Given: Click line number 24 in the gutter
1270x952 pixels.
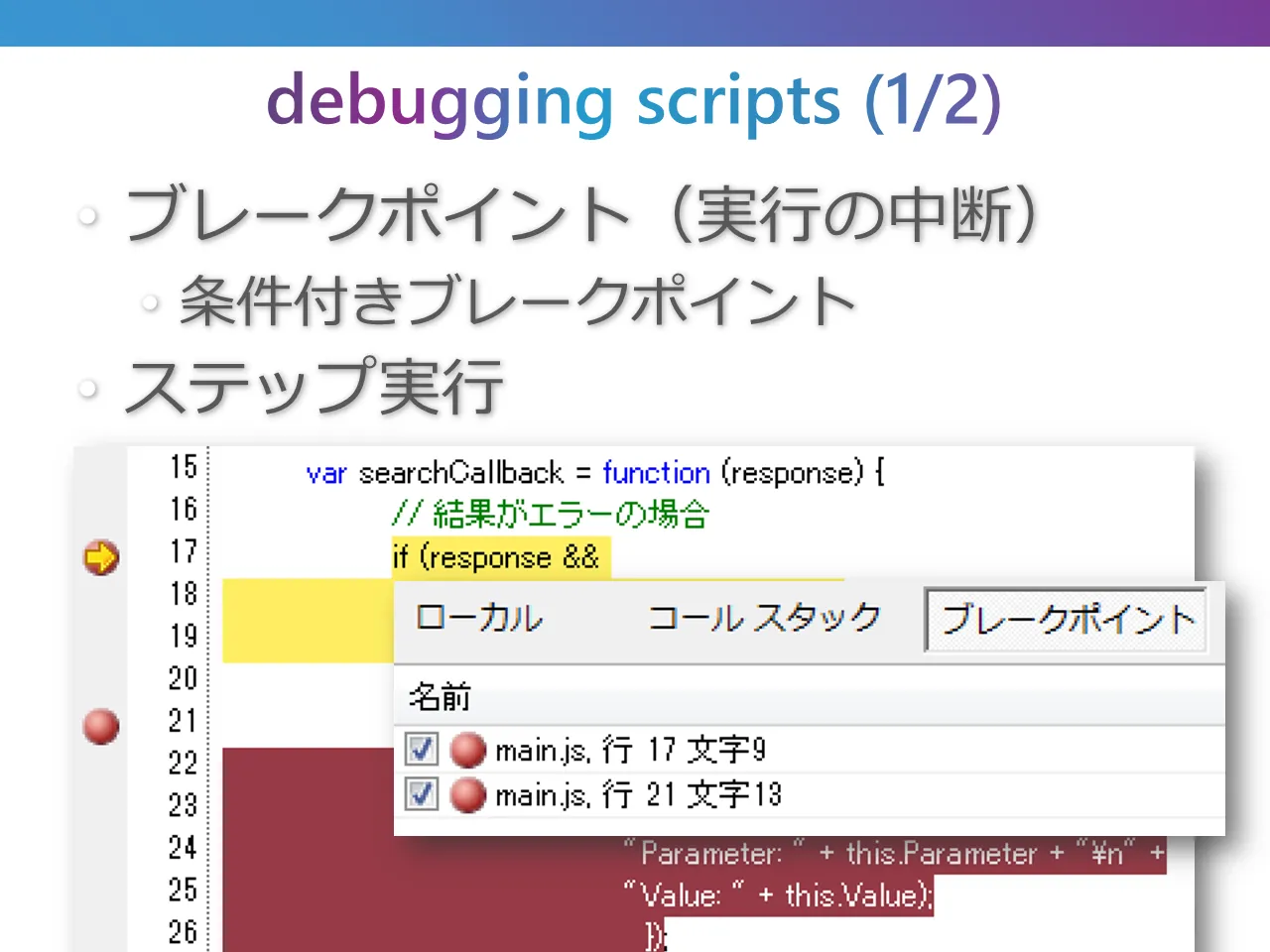Looking at the screenshot, I should point(184,849).
